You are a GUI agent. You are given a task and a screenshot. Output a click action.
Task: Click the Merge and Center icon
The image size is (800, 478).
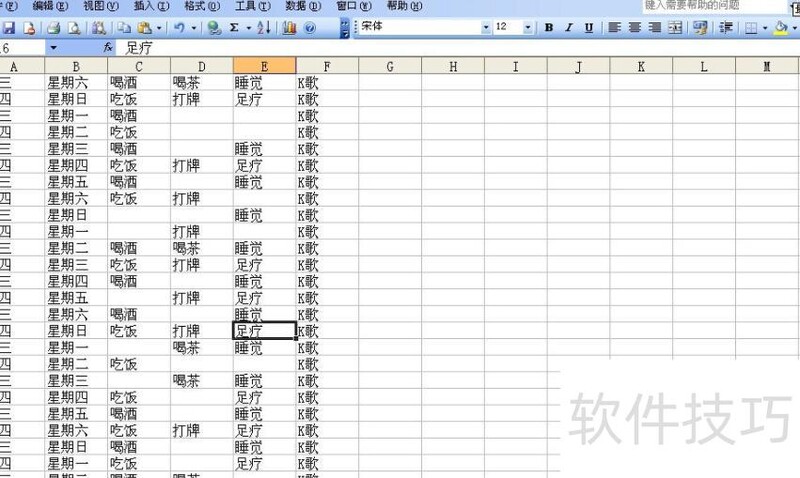pyautogui.click(x=675, y=28)
